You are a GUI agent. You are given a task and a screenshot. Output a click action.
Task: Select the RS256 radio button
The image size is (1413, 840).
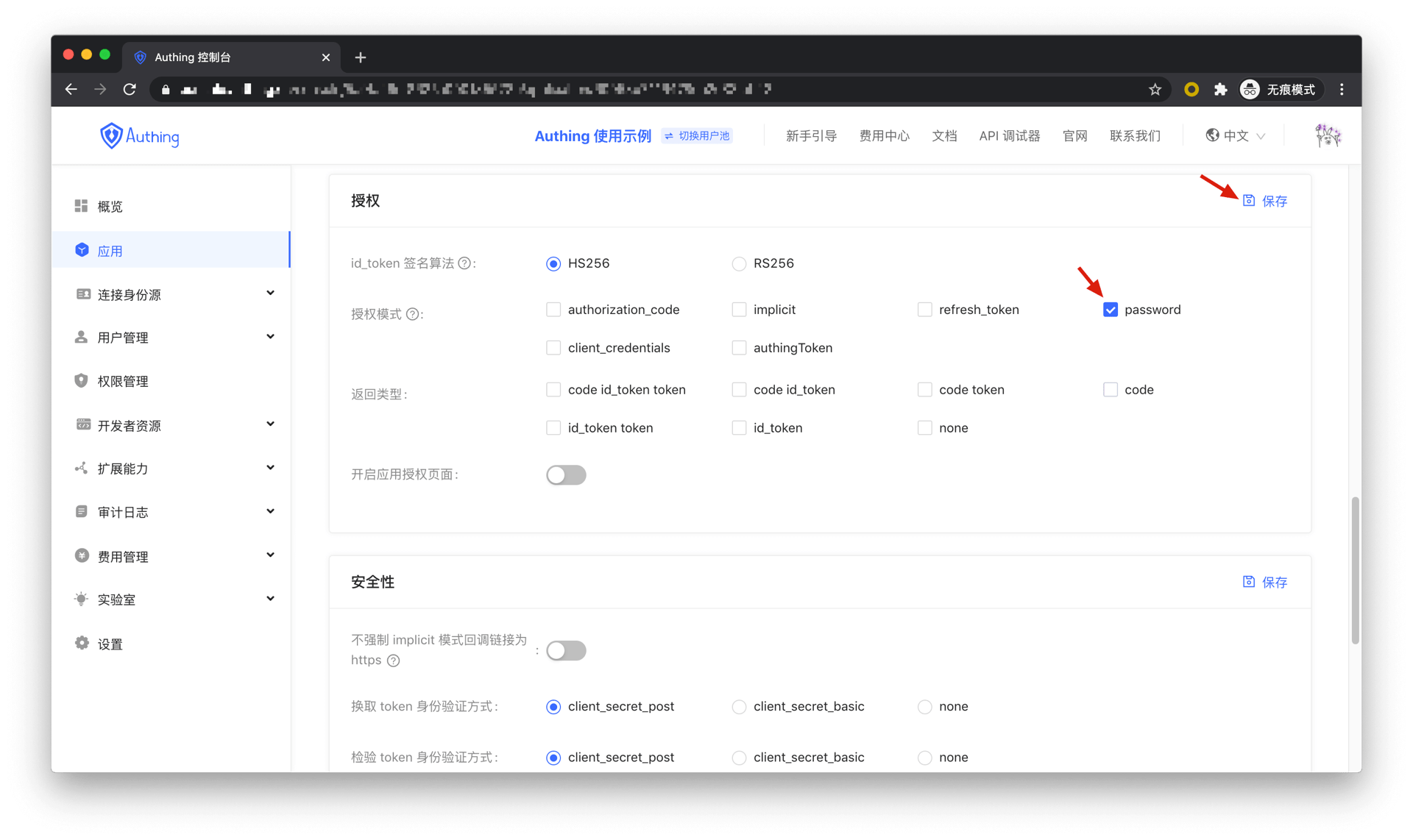tap(739, 264)
